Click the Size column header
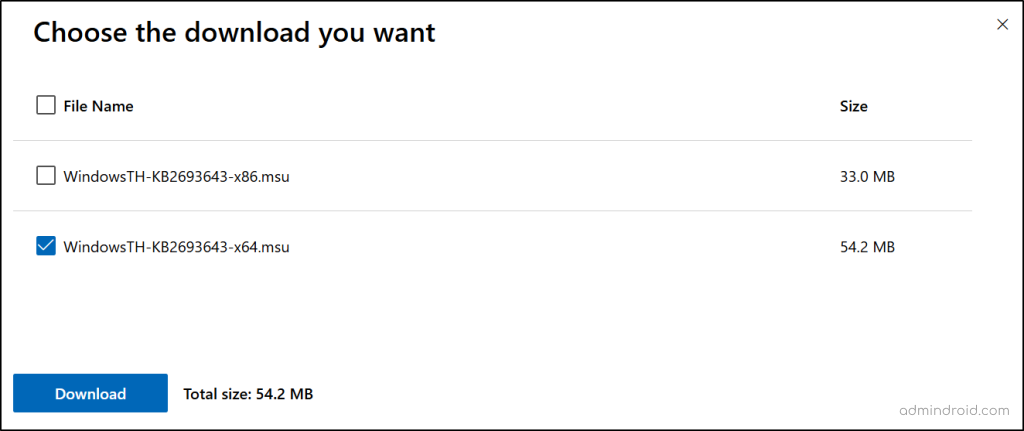 (x=853, y=106)
